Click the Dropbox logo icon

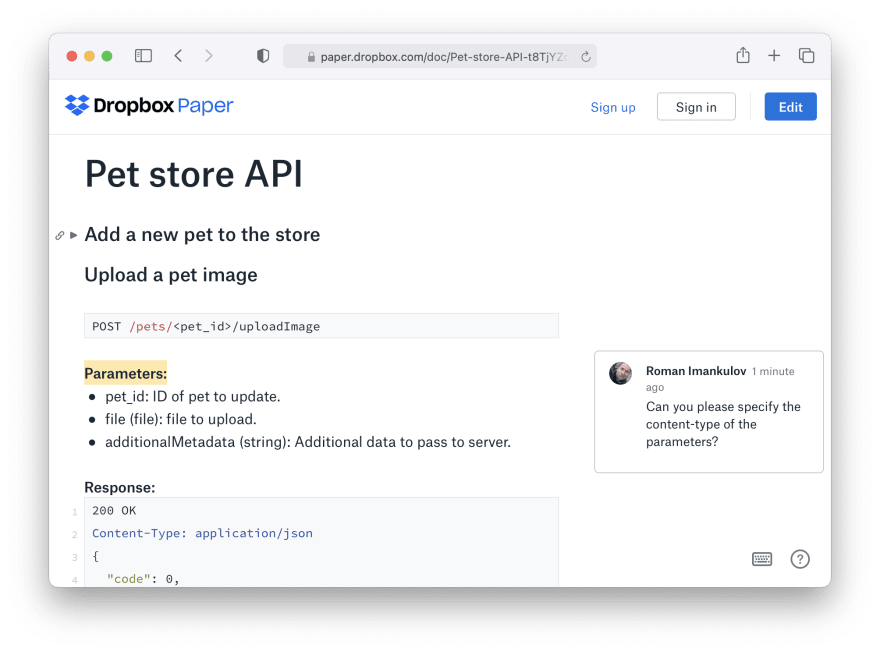point(77,105)
